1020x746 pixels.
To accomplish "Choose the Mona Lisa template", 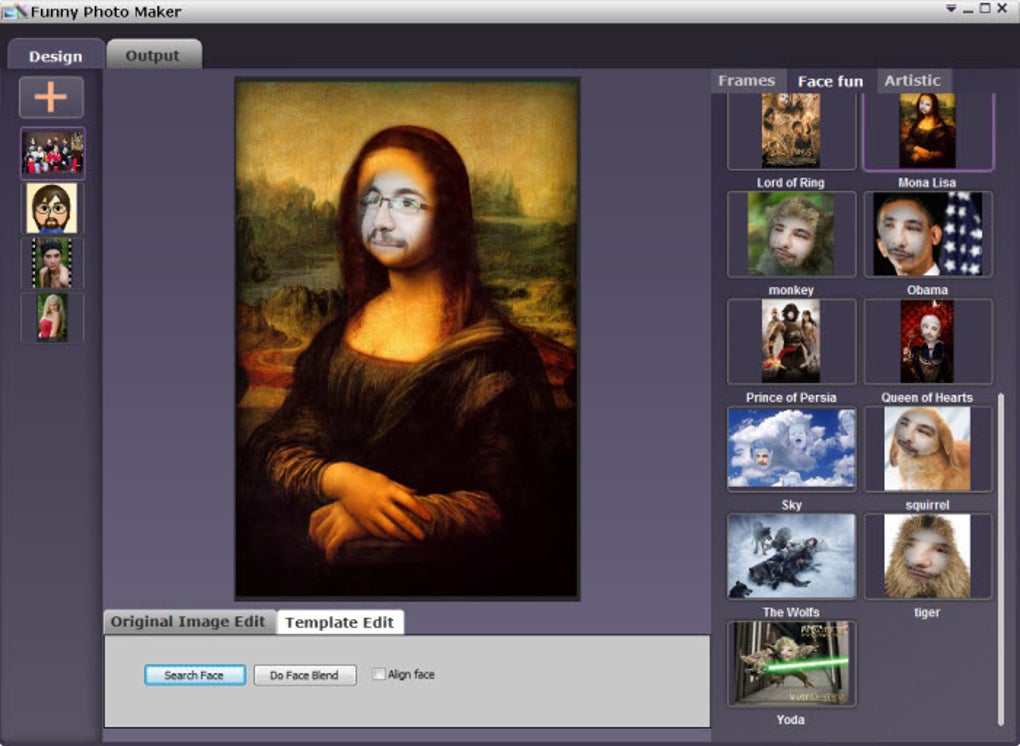I will click(x=928, y=131).
